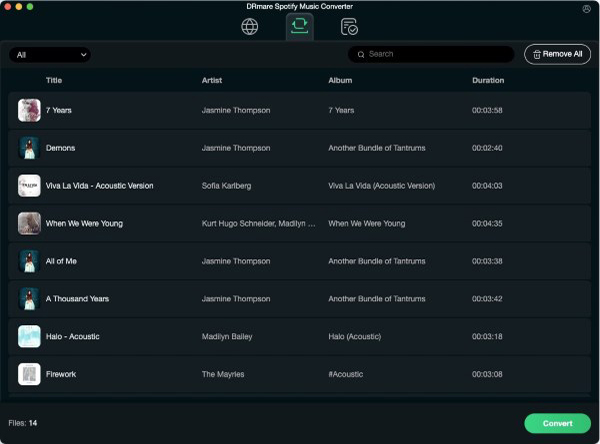Click the A Thousand Years cover art
The image size is (600, 444).
29,299
